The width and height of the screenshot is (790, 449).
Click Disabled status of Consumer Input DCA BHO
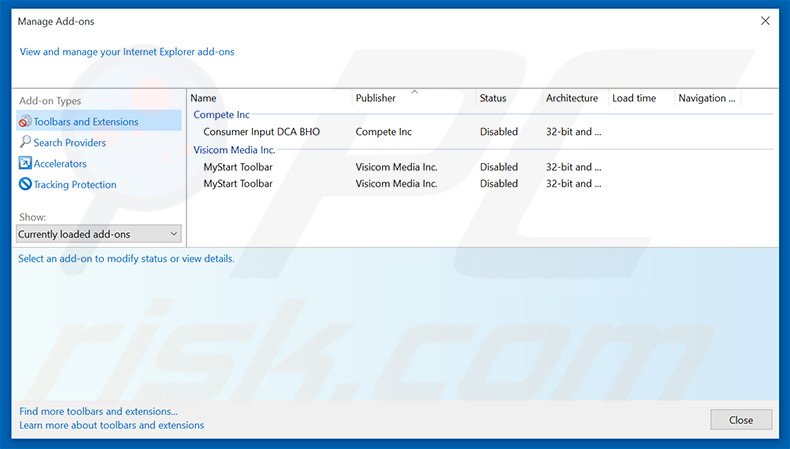coord(499,132)
